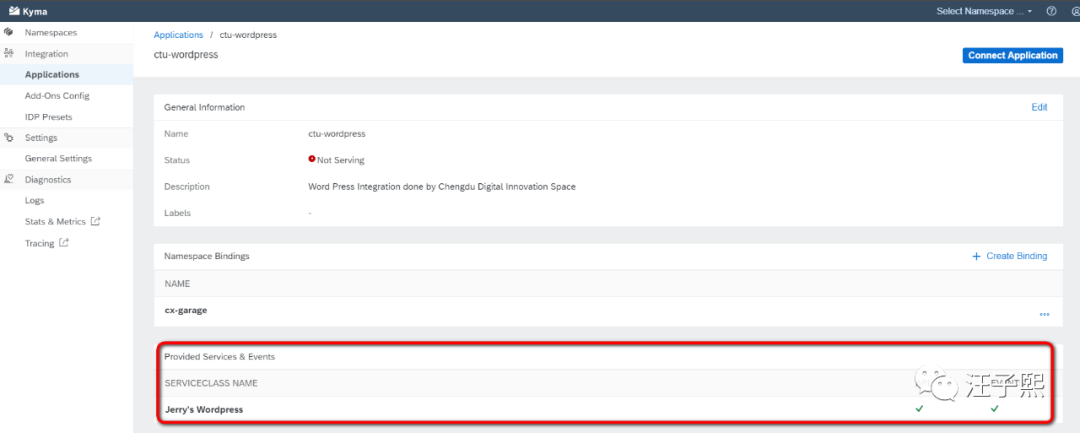Open the cx-garage namespace binding

pos(186,310)
